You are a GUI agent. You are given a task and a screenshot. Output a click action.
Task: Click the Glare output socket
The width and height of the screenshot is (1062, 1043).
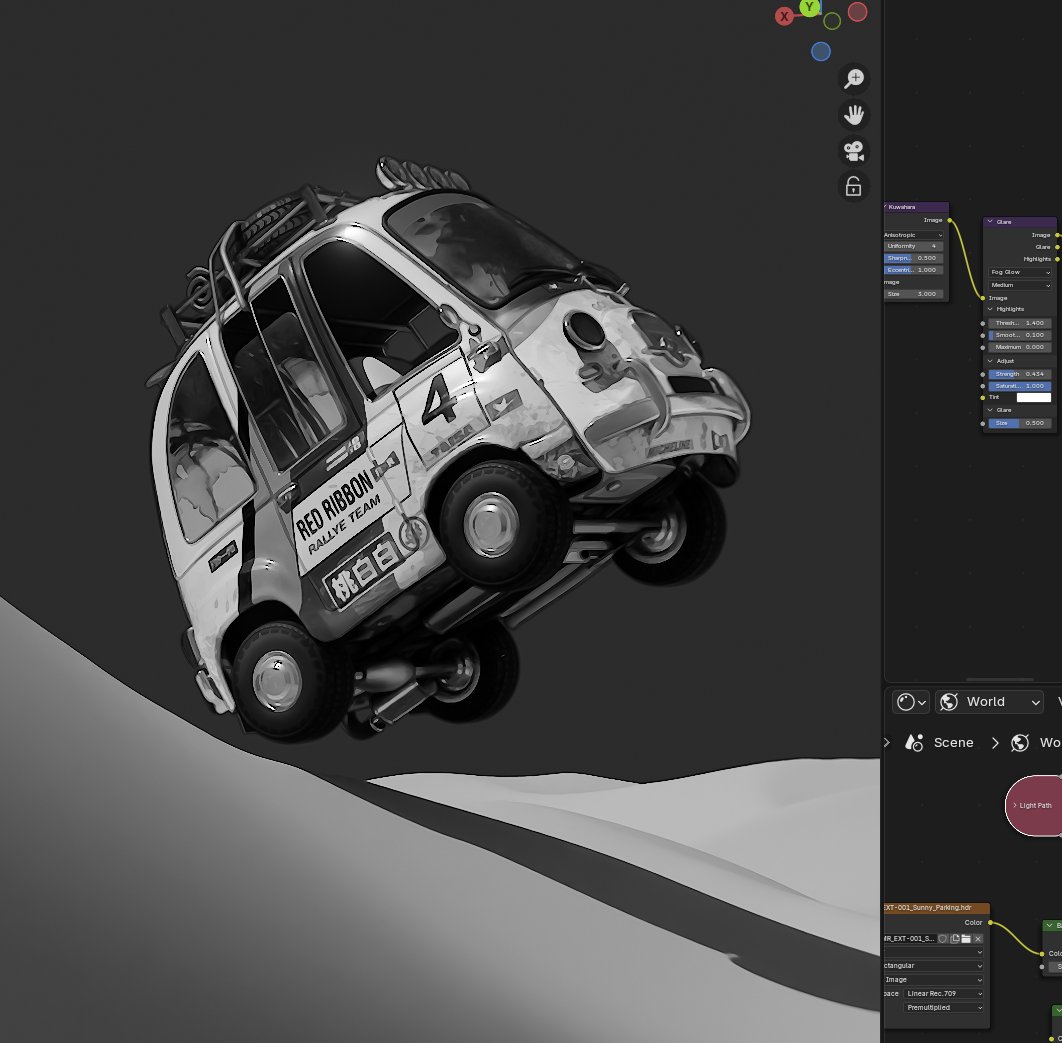[x=1057, y=247]
